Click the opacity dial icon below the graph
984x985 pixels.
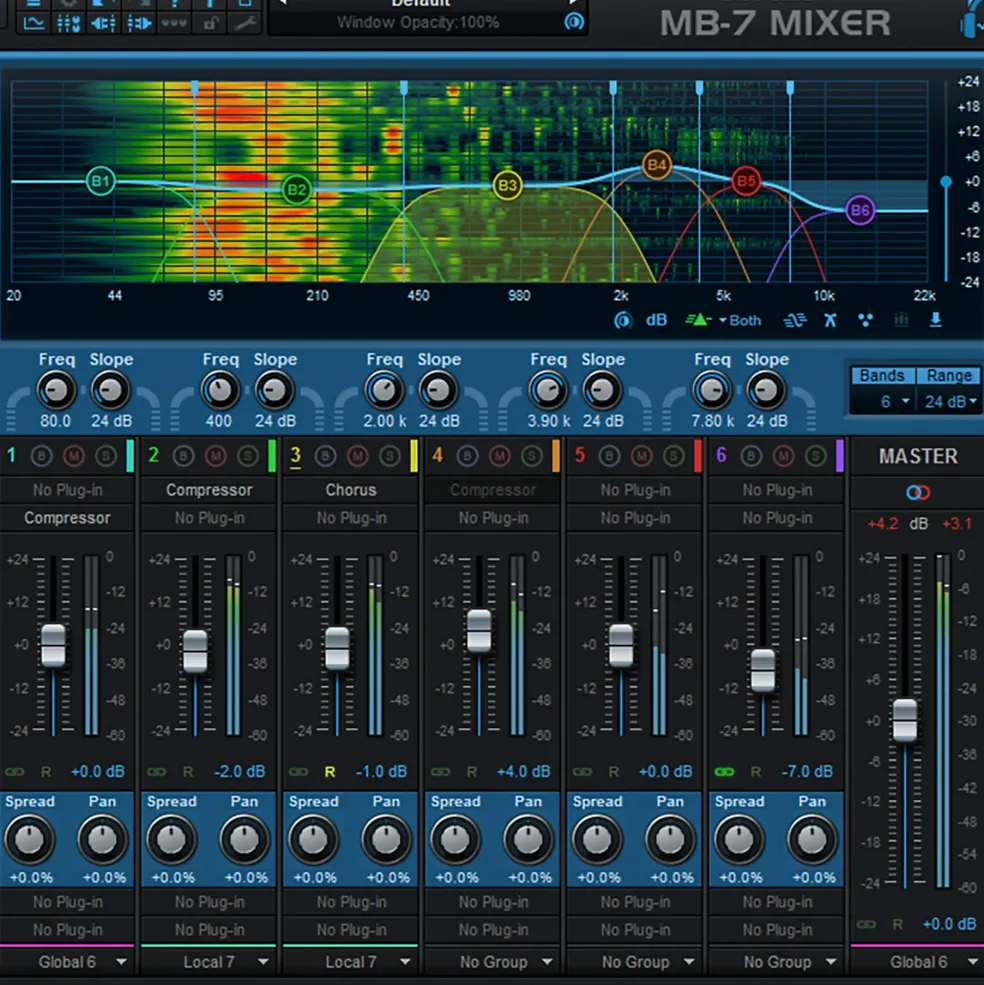click(622, 320)
